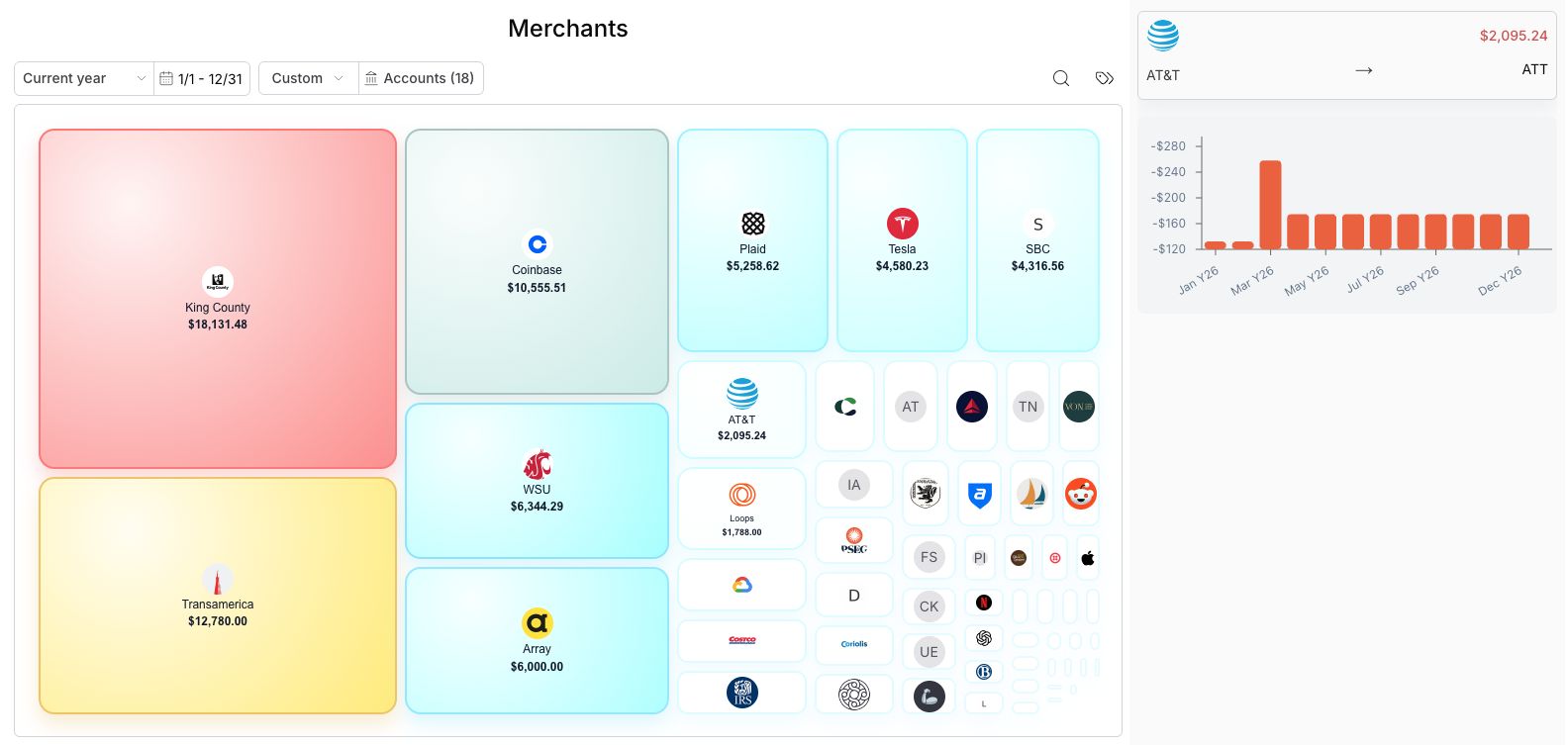Image resolution: width=1568 pixels, height=745 pixels.
Task: Select the UE initials tile
Action: [x=929, y=652]
